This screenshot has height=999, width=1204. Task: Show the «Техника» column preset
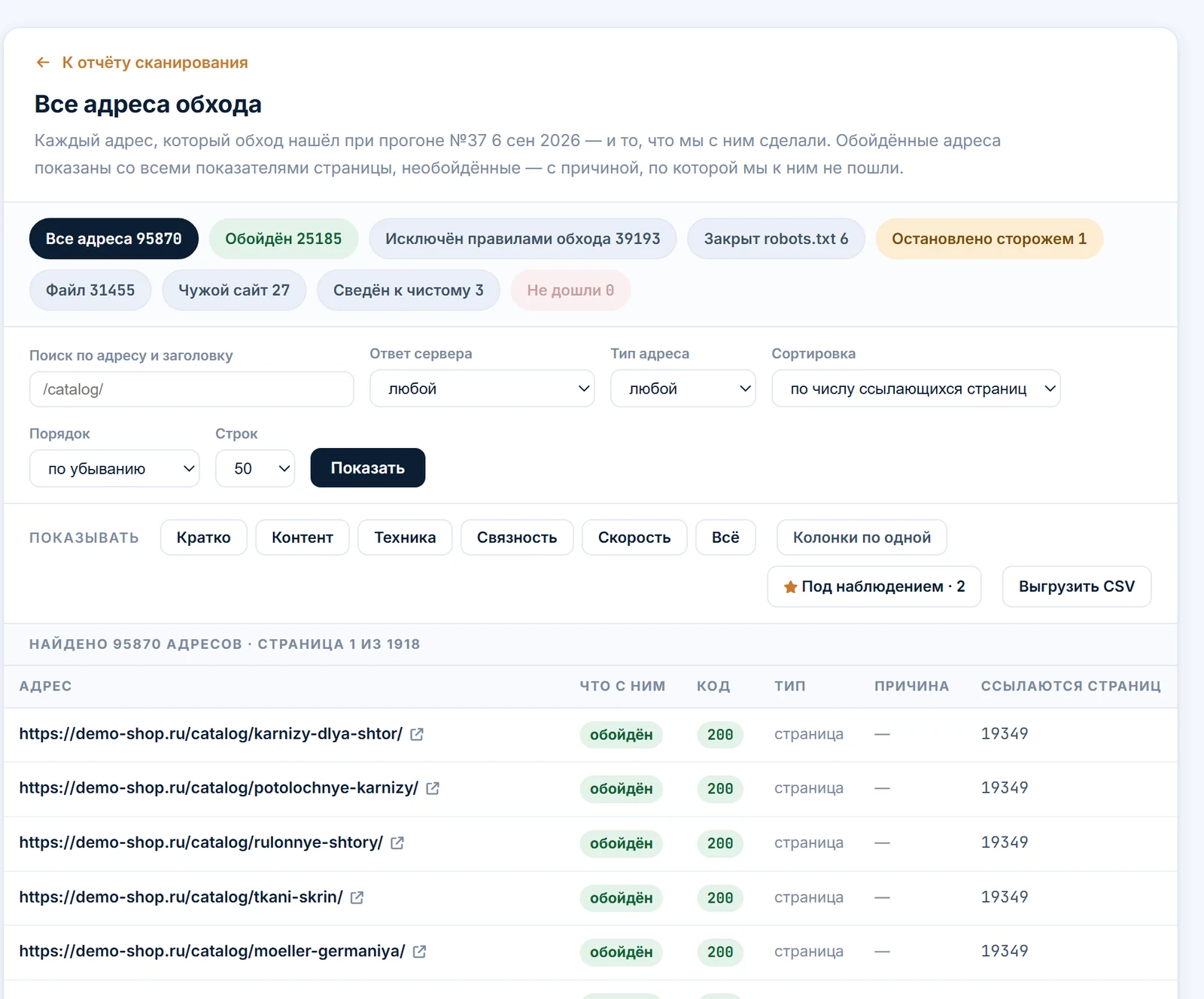405,538
